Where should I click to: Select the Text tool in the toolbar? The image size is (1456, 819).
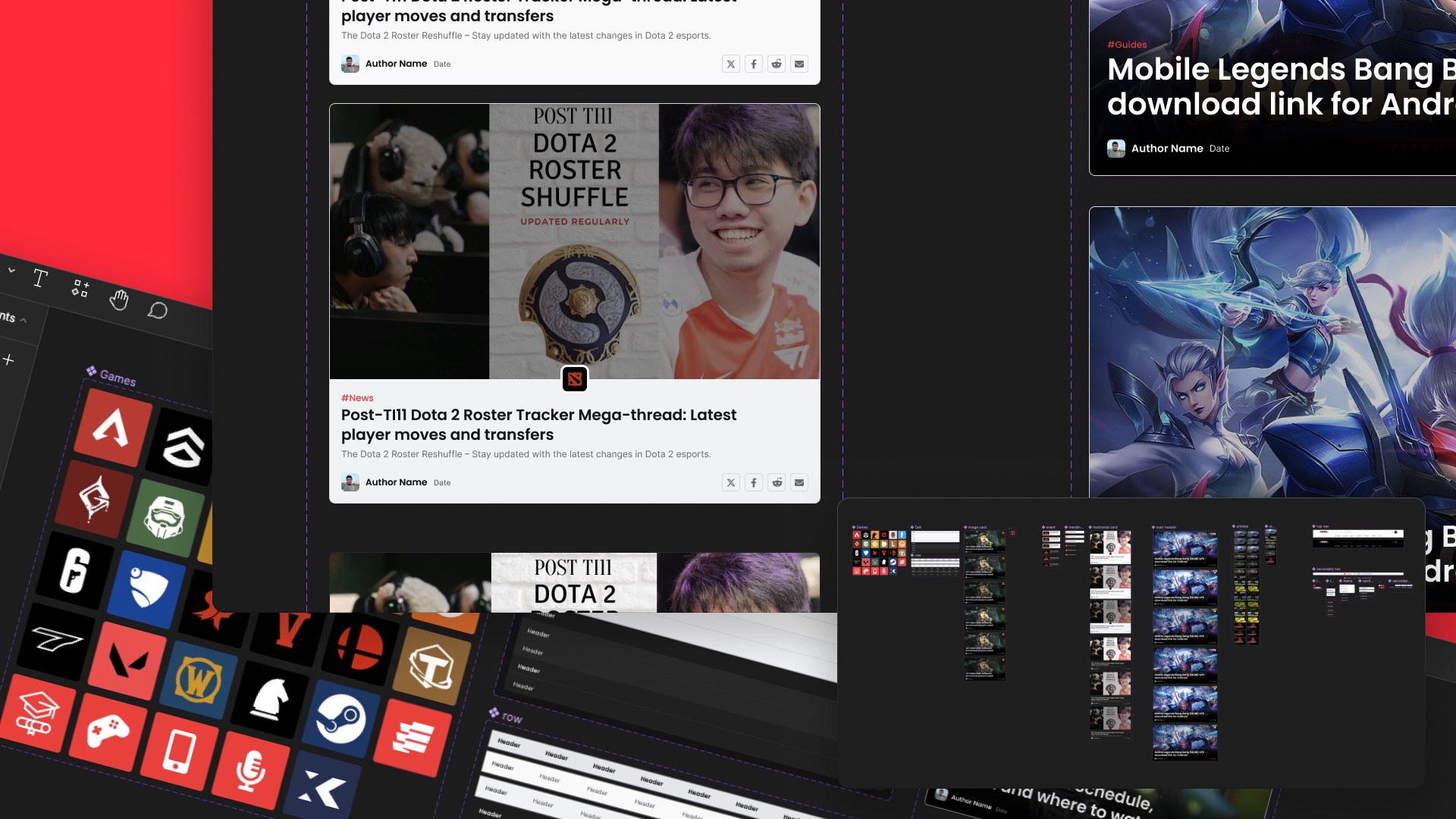40,278
